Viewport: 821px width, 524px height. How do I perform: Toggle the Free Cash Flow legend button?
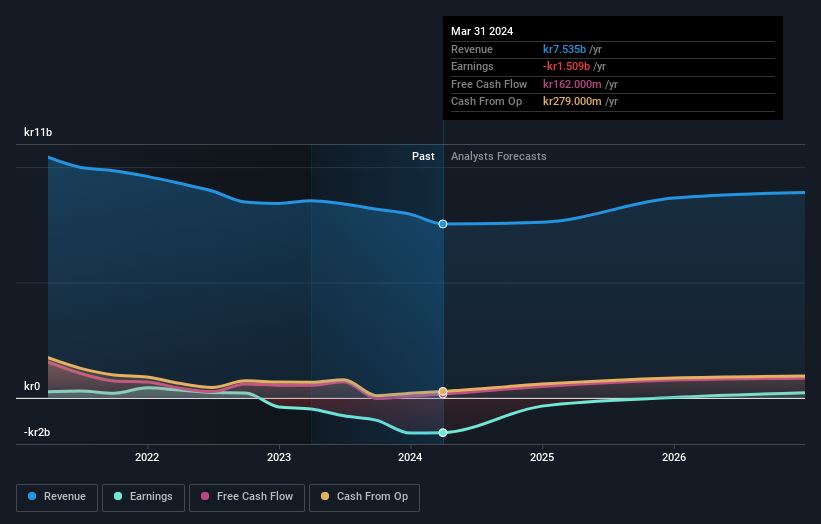[247, 497]
